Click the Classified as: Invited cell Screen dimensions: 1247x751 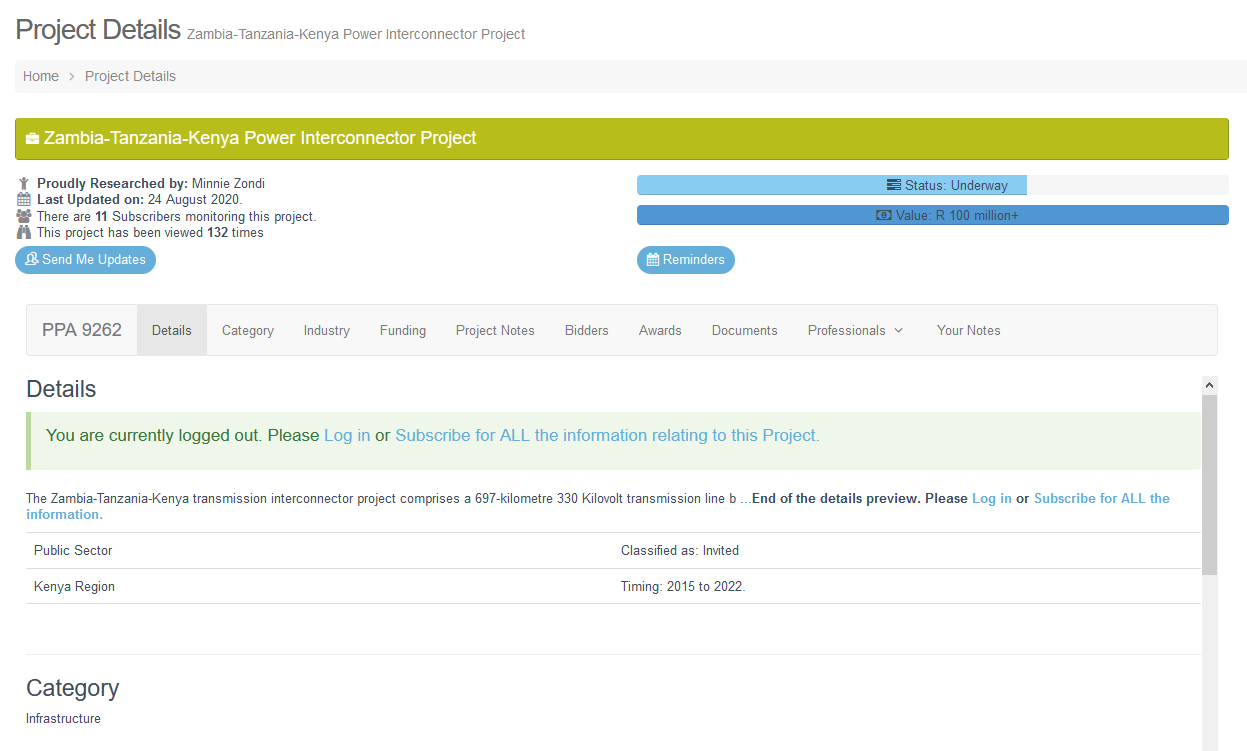pos(907,551)
